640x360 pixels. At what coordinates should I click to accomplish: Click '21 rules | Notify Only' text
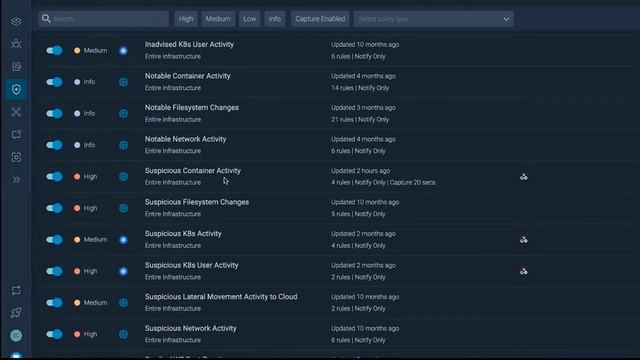pyautogui.click(x=360, y=120)
